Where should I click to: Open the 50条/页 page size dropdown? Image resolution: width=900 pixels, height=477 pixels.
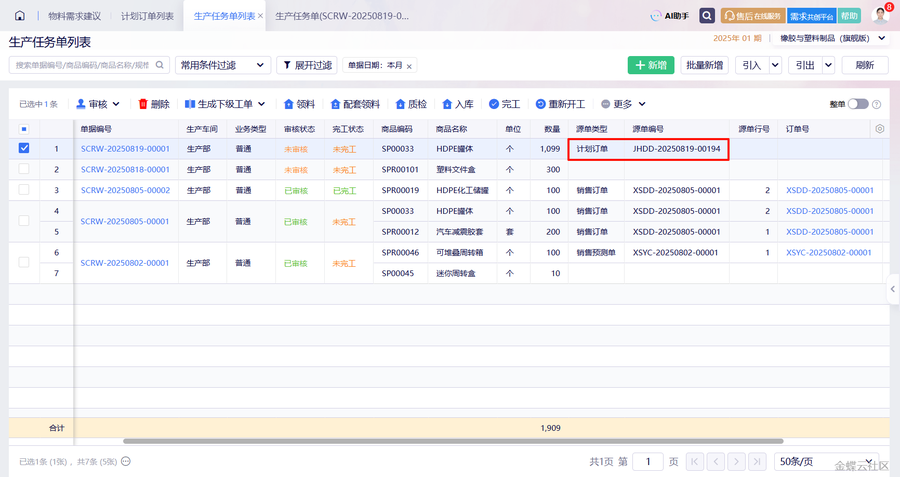coord(827,462)
